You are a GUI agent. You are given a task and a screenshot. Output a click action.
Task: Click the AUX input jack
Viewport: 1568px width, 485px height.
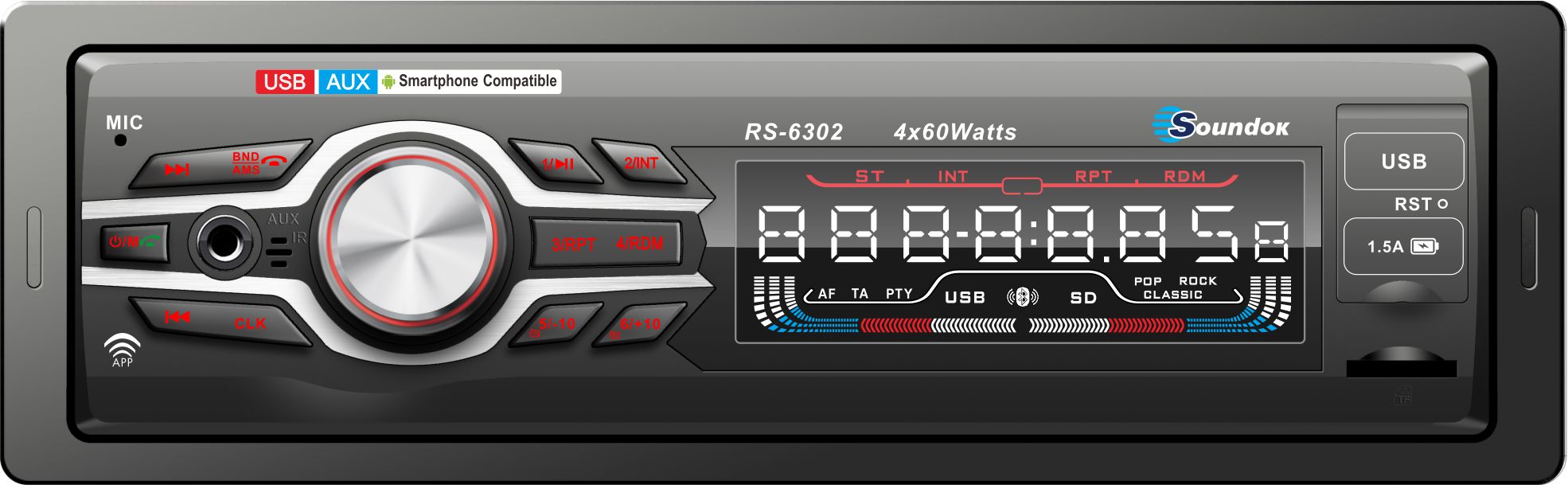click(224, 242)
